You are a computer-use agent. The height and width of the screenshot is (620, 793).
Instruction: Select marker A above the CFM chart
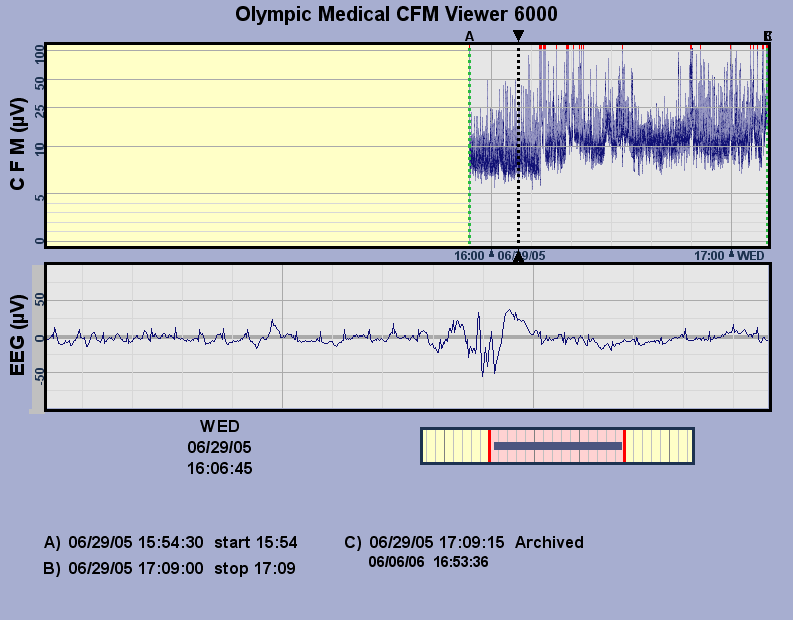click(469, 36)
